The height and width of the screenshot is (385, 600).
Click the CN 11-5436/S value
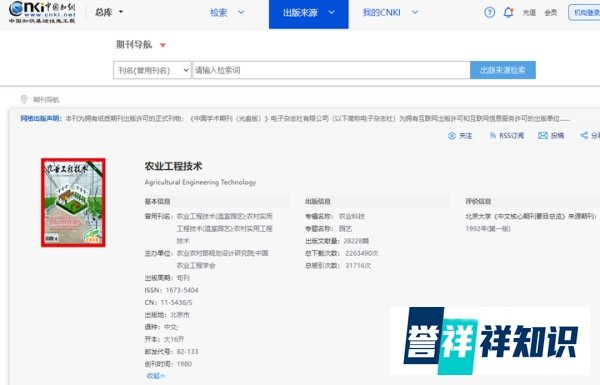pyautogui.click(x=176, y=302)
